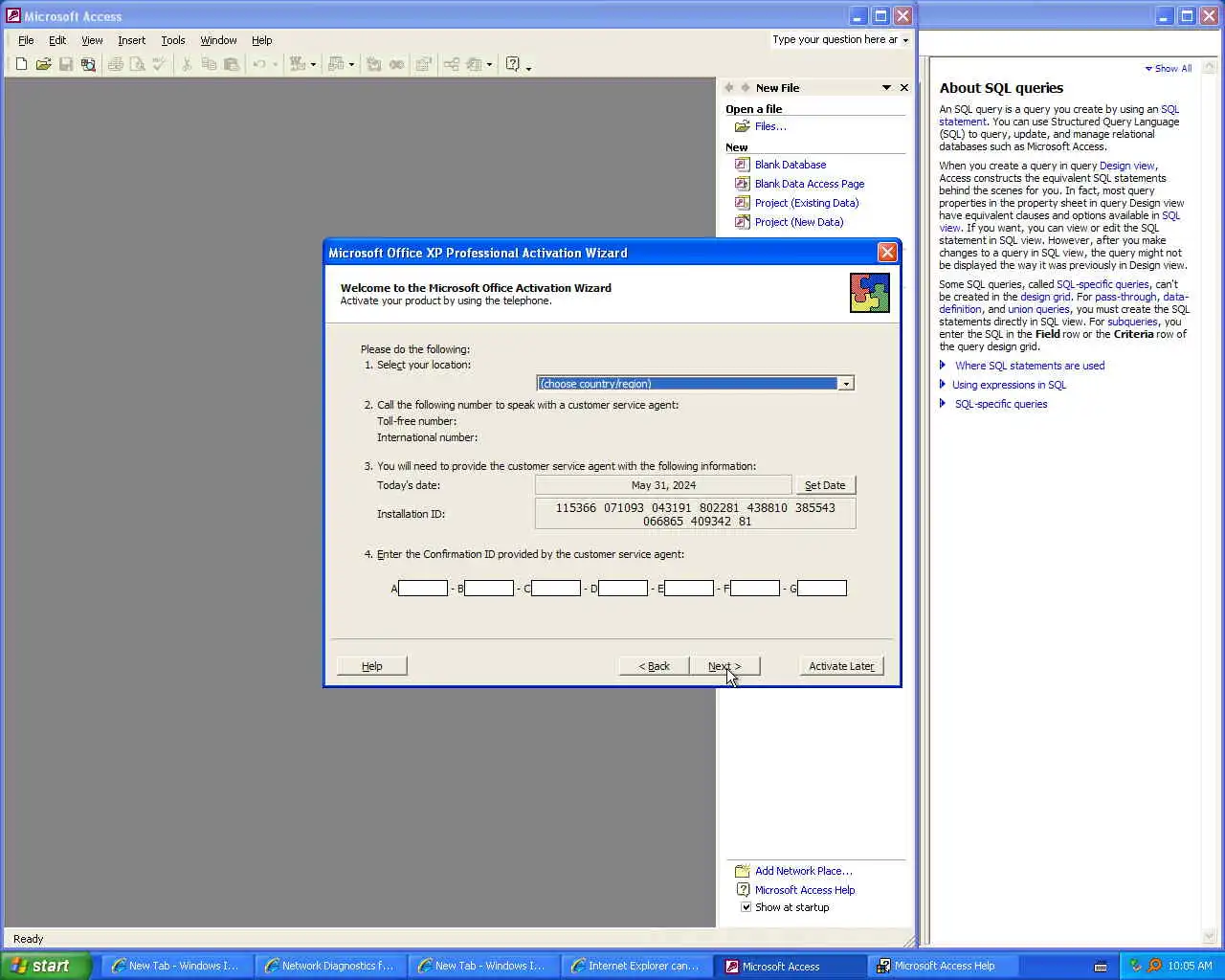Click the Spelling check toolbar icon
The width and height of the screenshot is (1225, 980).
tap(160, 64)
